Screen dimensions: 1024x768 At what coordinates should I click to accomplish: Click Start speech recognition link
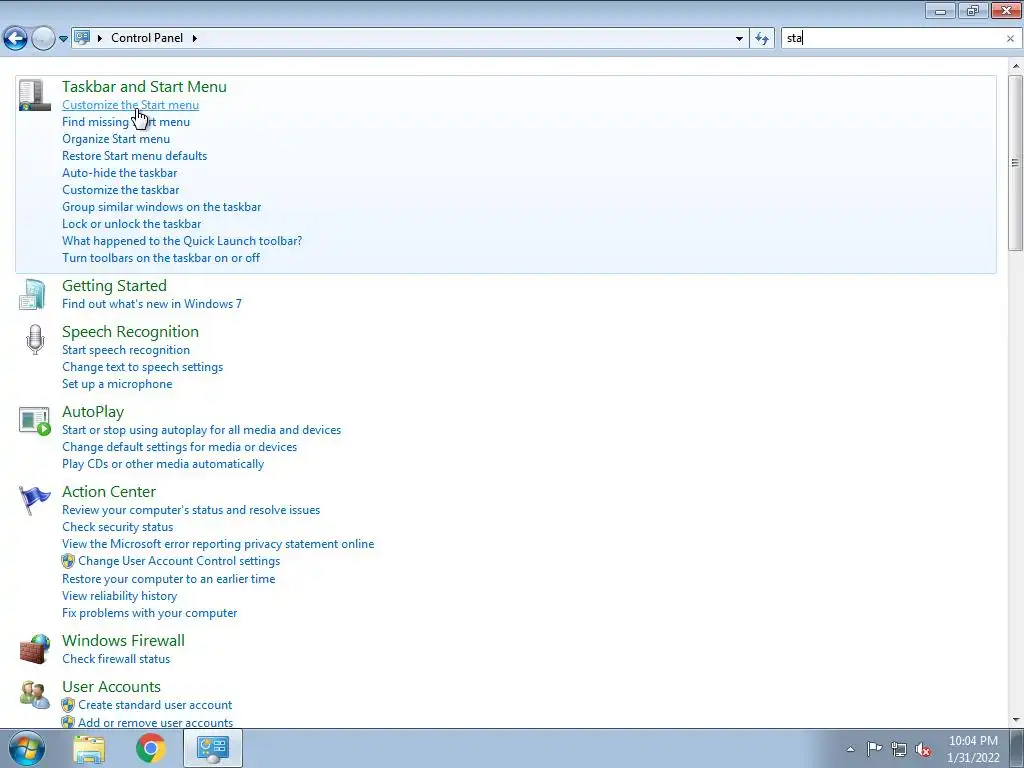click(126, 350)
